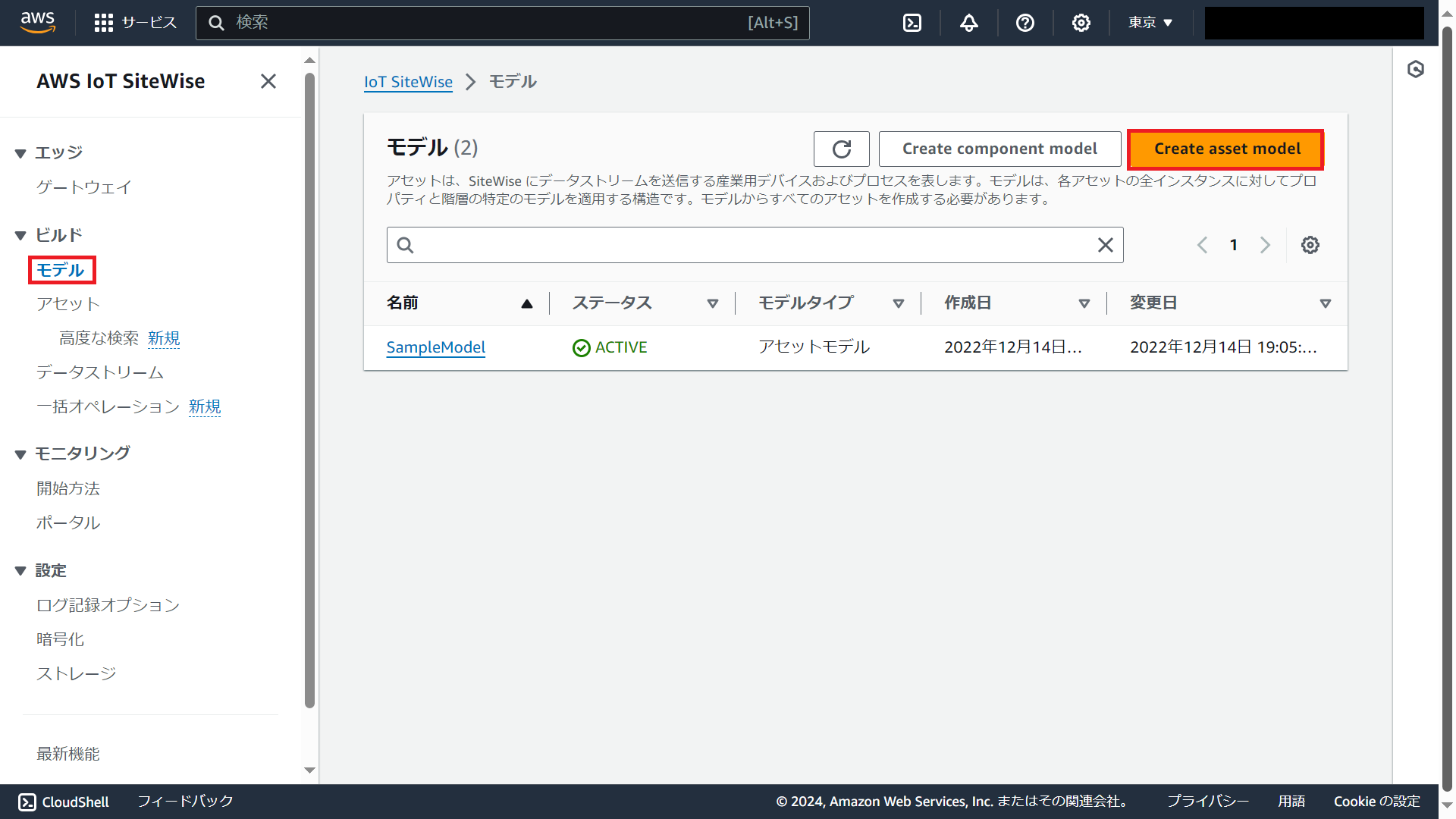Open the help question mark icon
Viewport: 1456px width, 819px height.
coord(1025,23)
